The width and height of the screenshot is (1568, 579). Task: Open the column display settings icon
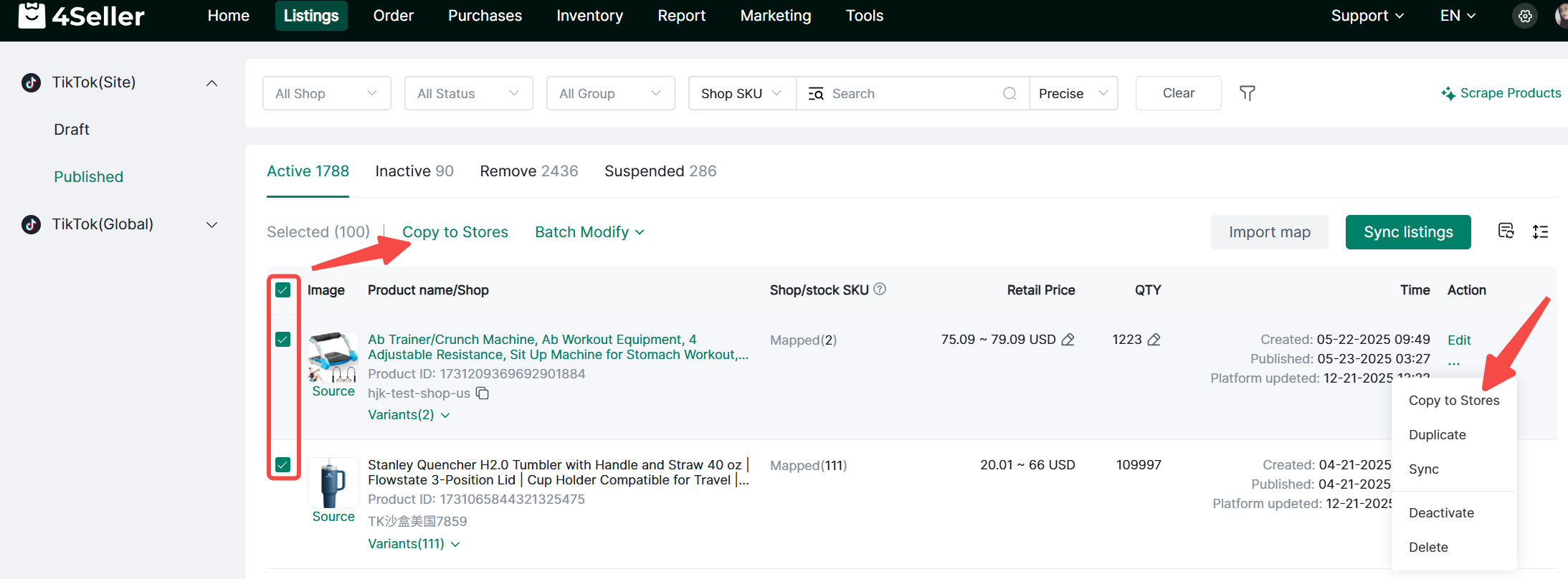(x=1506, y=231)
